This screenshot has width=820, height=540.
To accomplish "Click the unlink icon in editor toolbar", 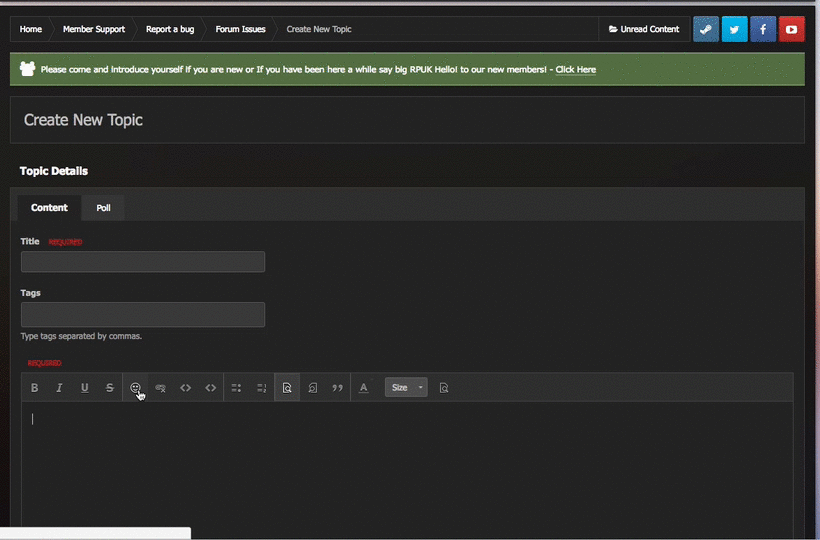I will click(161, 387).
